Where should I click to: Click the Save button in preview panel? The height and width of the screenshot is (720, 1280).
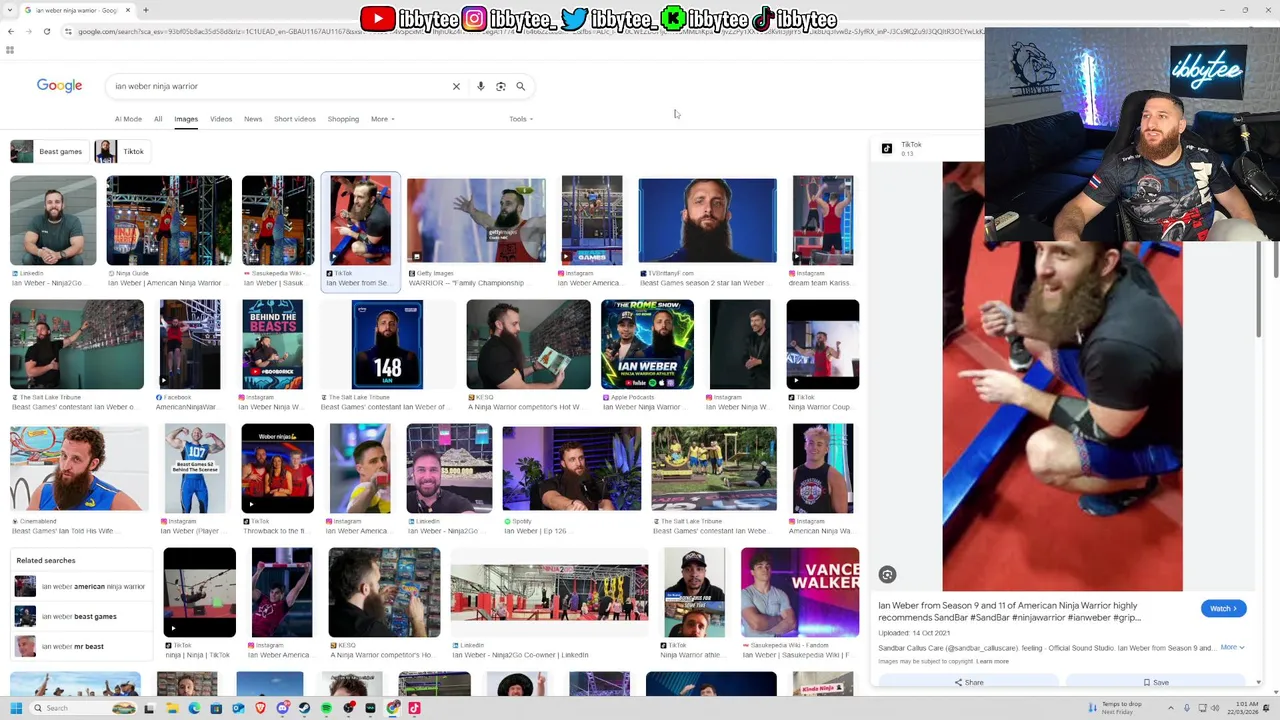[x=1155, y=682]
